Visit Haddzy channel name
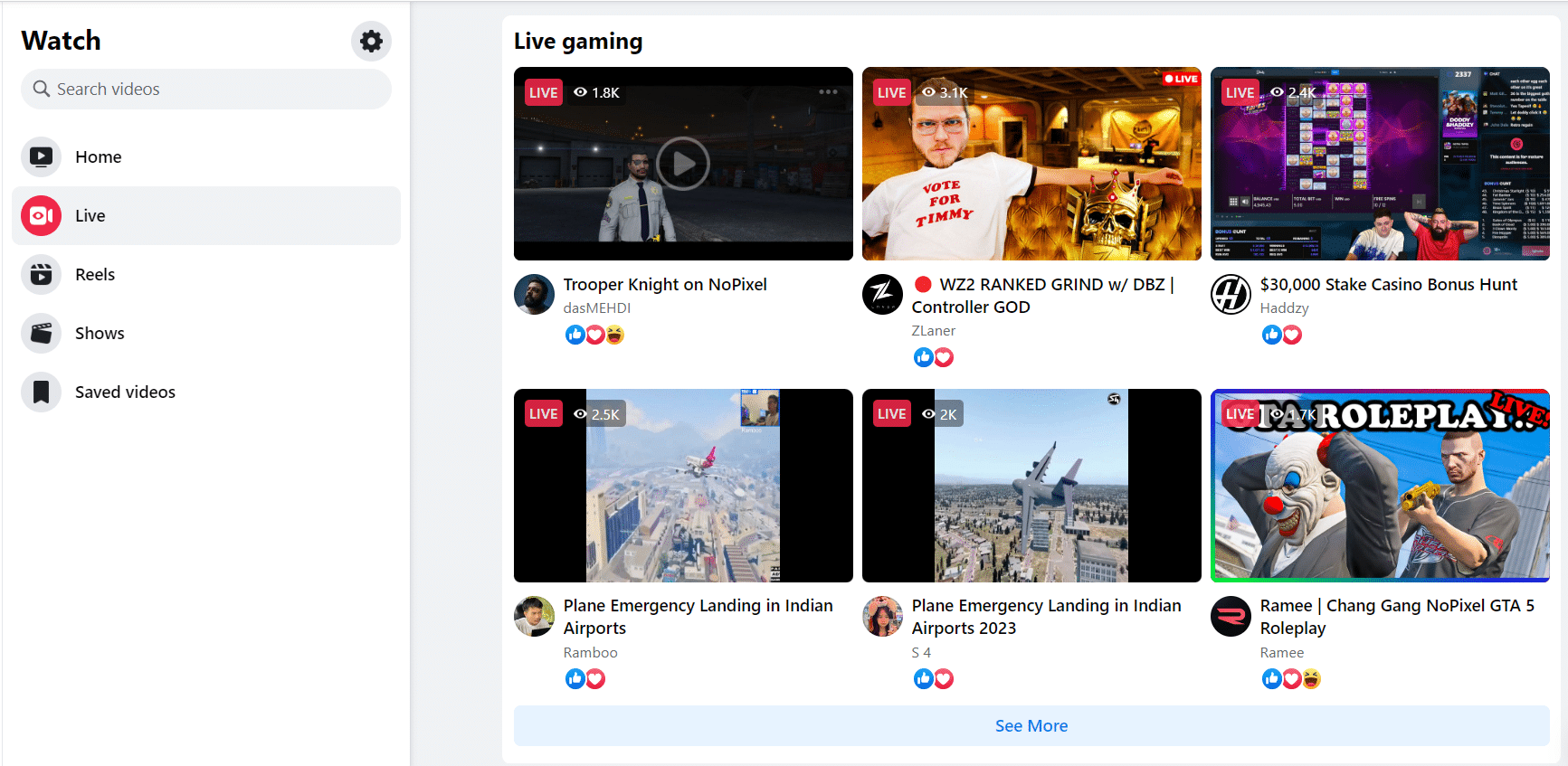The image size is (1568, 766). pyautogui.click(x=1285, y=308)
